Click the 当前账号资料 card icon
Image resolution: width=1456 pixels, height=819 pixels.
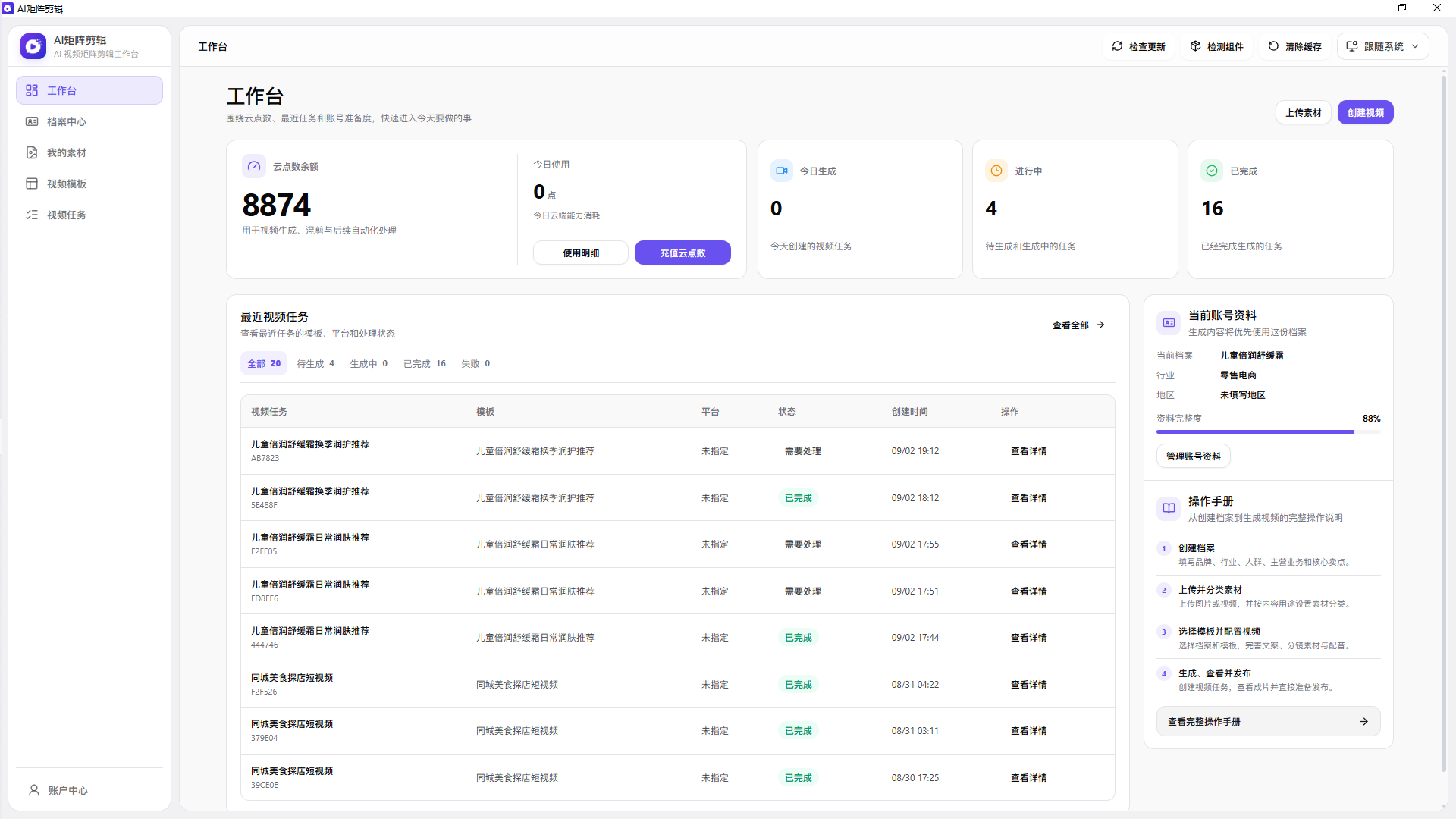tap(1169, 323)
